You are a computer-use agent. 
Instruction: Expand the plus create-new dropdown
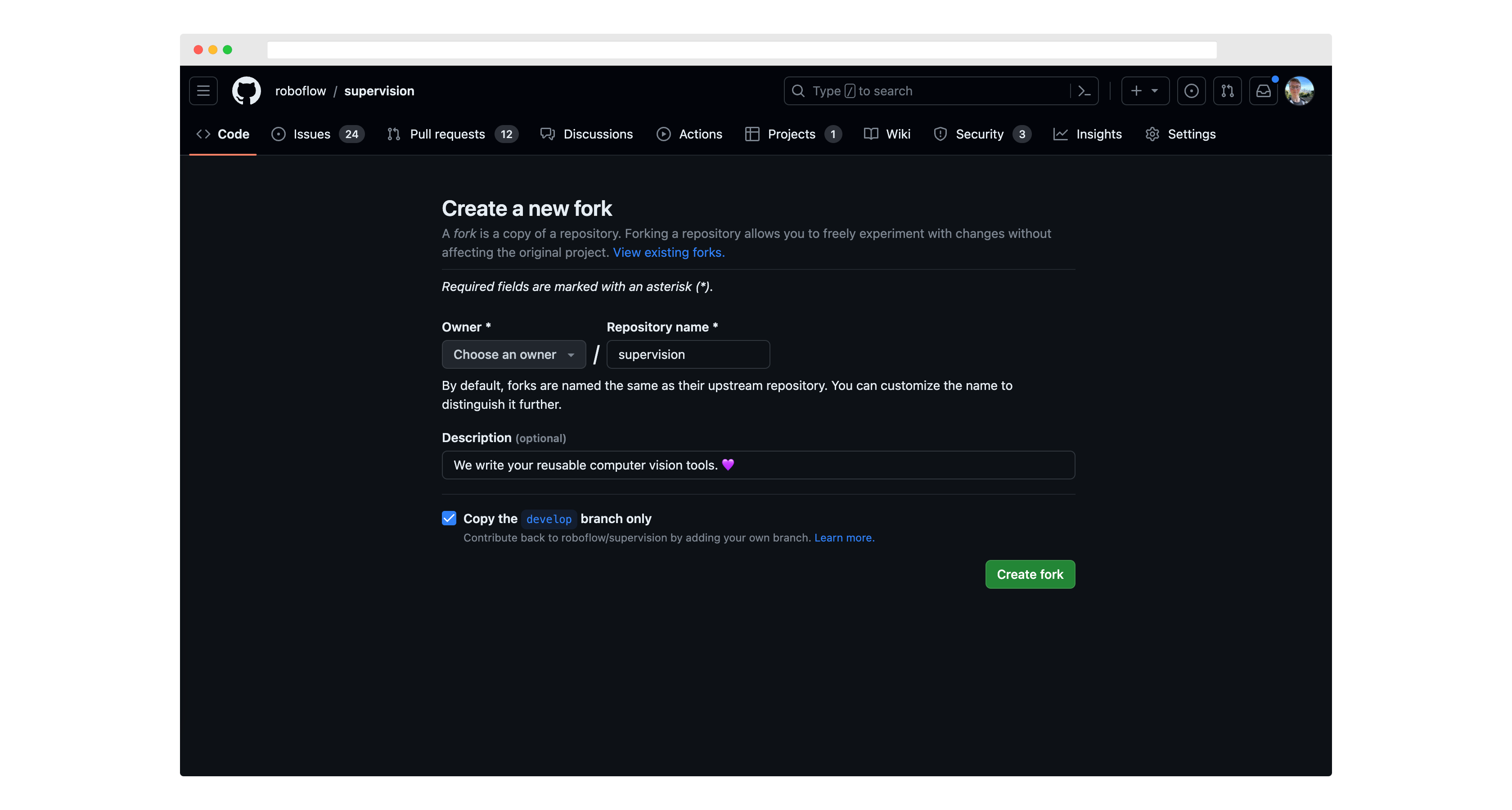click(x=1144, y=91)
